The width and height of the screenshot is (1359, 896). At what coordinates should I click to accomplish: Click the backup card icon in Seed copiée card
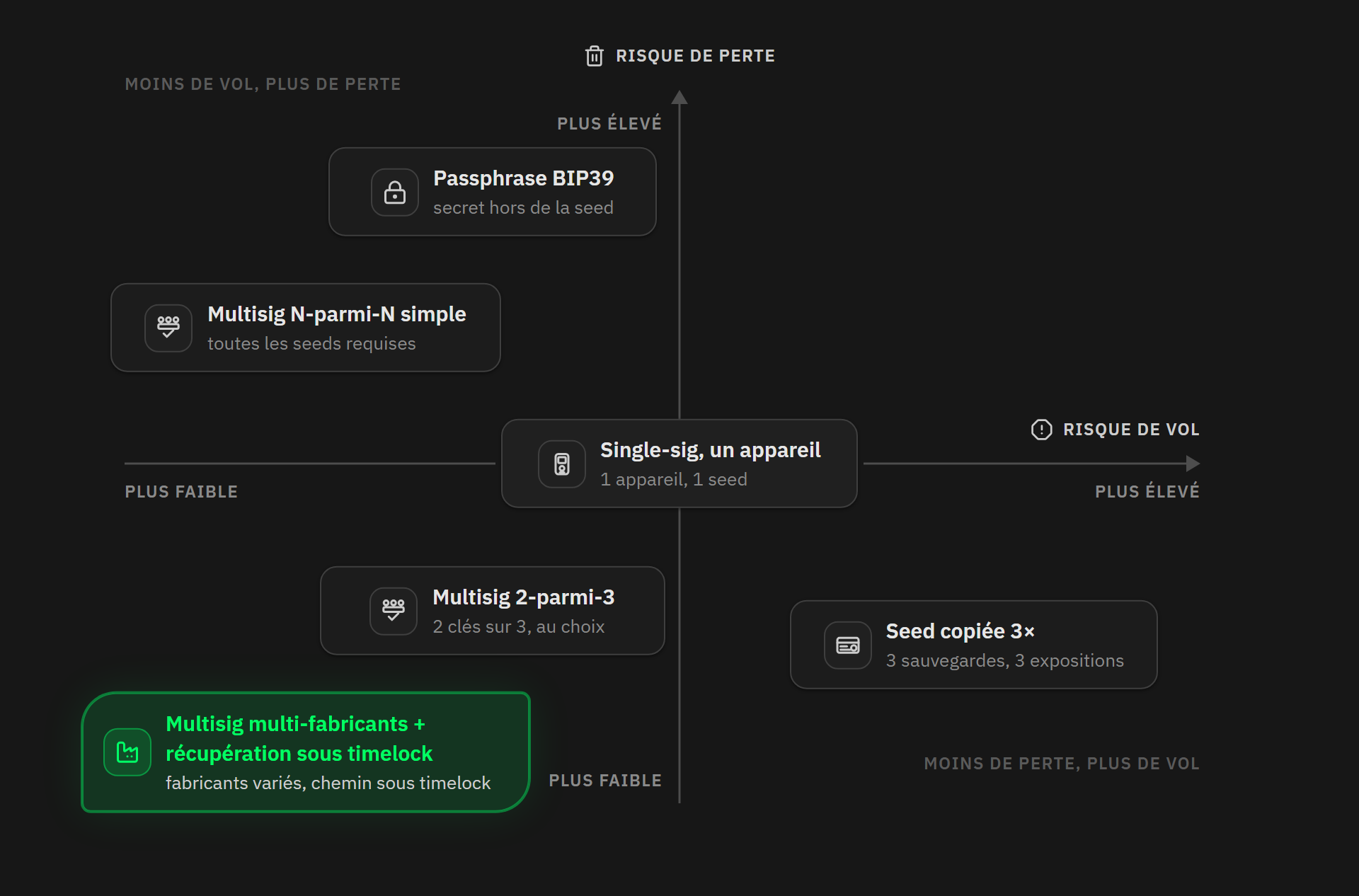coord(848,645)
